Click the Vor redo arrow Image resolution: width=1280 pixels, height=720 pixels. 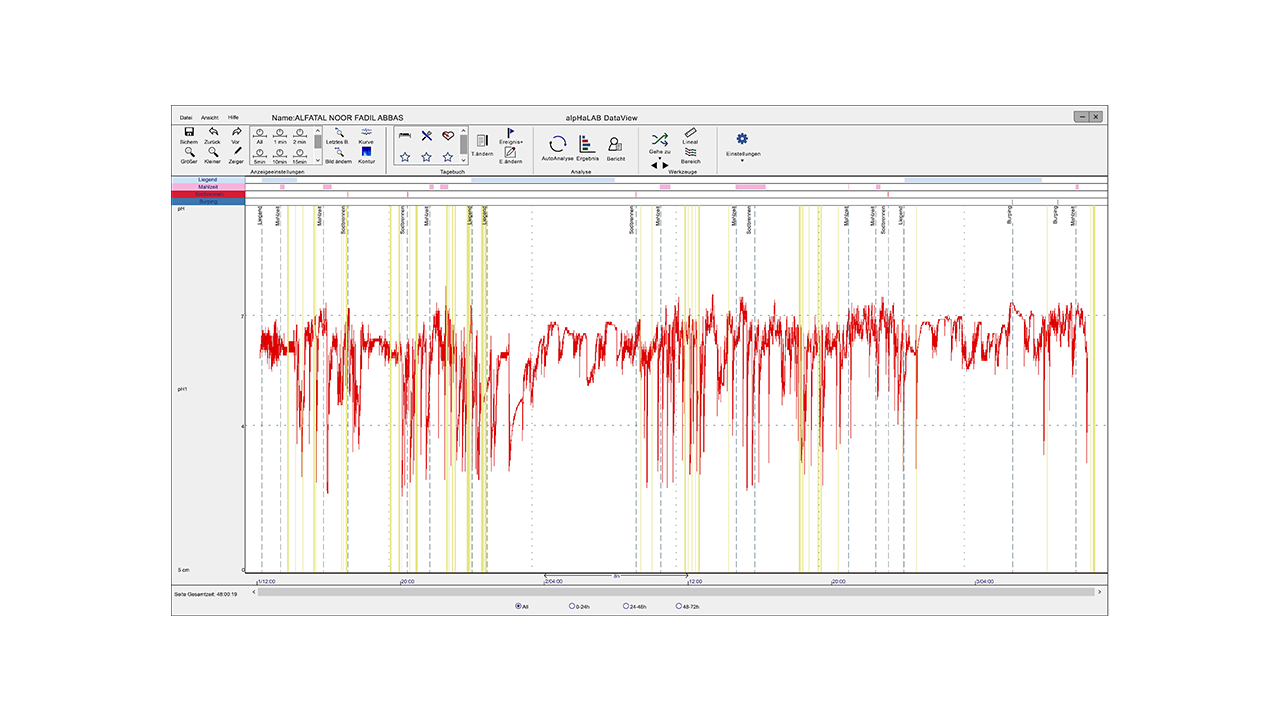point(236,132)
